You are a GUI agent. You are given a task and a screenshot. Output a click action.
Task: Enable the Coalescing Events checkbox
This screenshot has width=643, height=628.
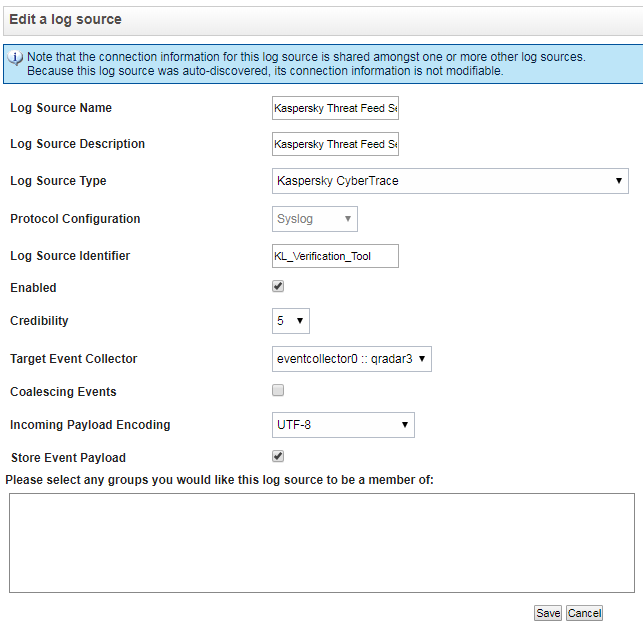278,391
